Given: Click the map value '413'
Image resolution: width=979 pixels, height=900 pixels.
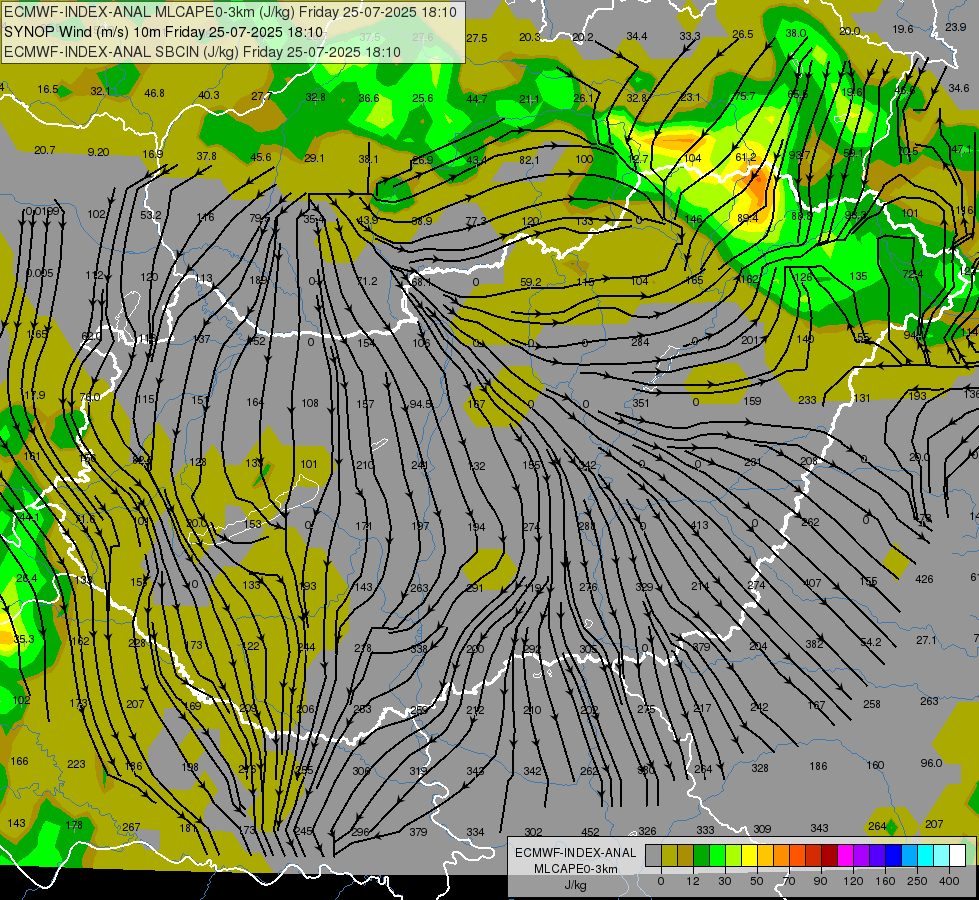Looking at the screenshot, I should coord(699,525).
